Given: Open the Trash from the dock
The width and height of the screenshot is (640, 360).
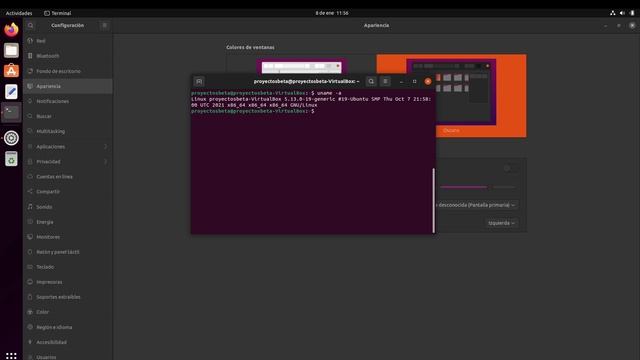Looking at the screenshot, I should 11,159.
